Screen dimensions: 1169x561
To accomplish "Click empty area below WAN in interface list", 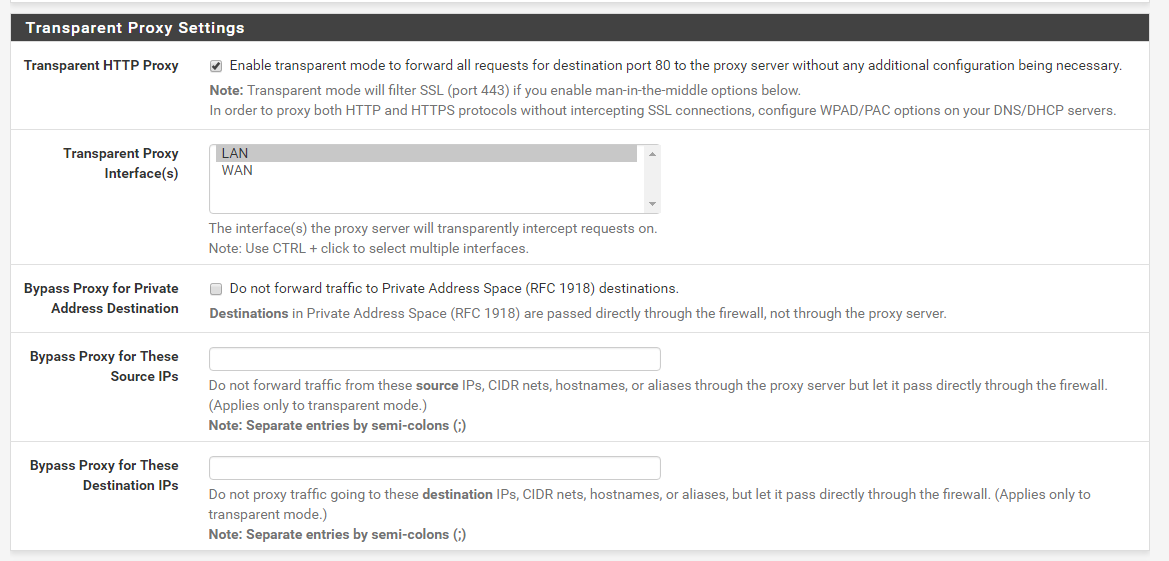I will (x=426, y=195).
